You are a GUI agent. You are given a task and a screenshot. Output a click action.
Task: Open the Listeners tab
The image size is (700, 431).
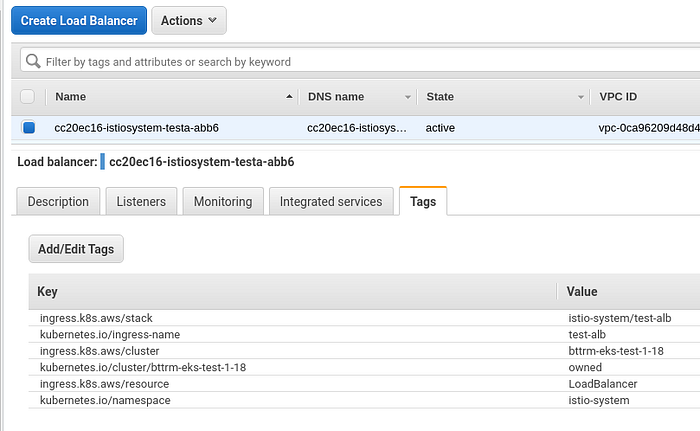click(x=141, y=201)
